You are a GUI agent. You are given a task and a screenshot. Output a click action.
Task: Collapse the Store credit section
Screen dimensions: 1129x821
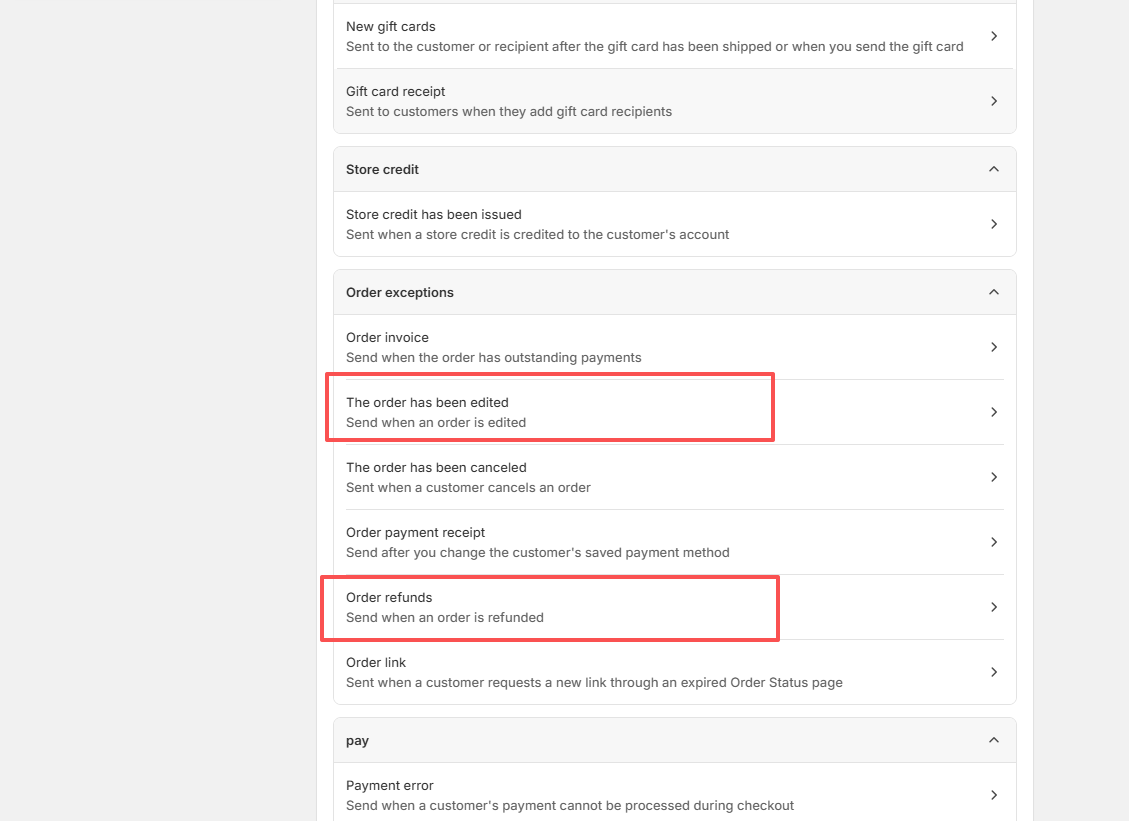(993, 169)
